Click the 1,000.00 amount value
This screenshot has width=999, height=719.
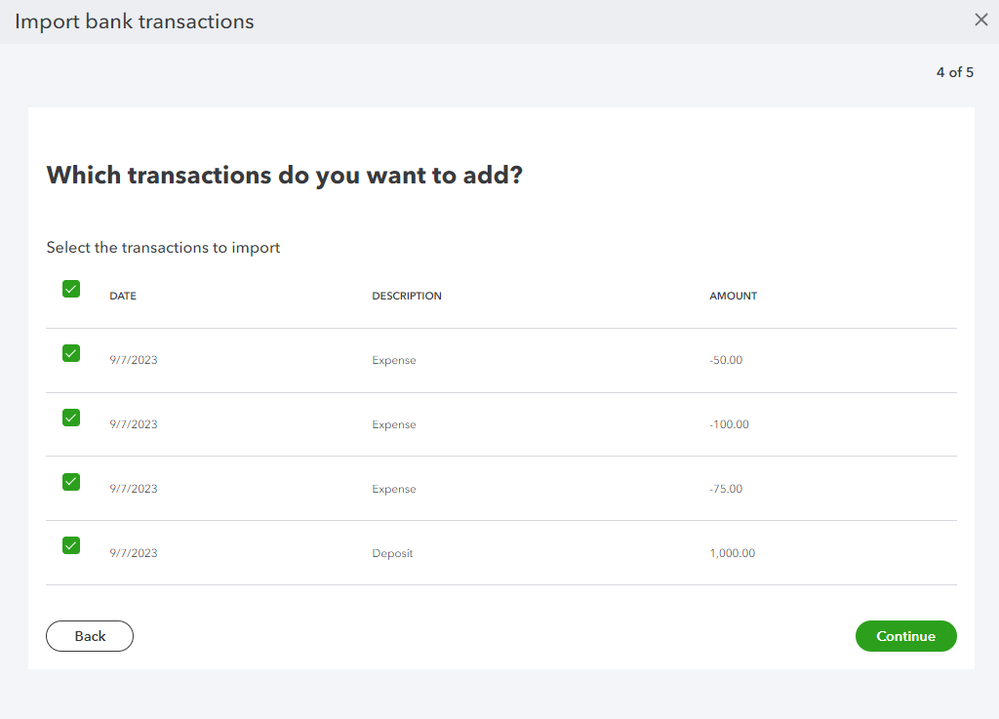pos(732,553)
